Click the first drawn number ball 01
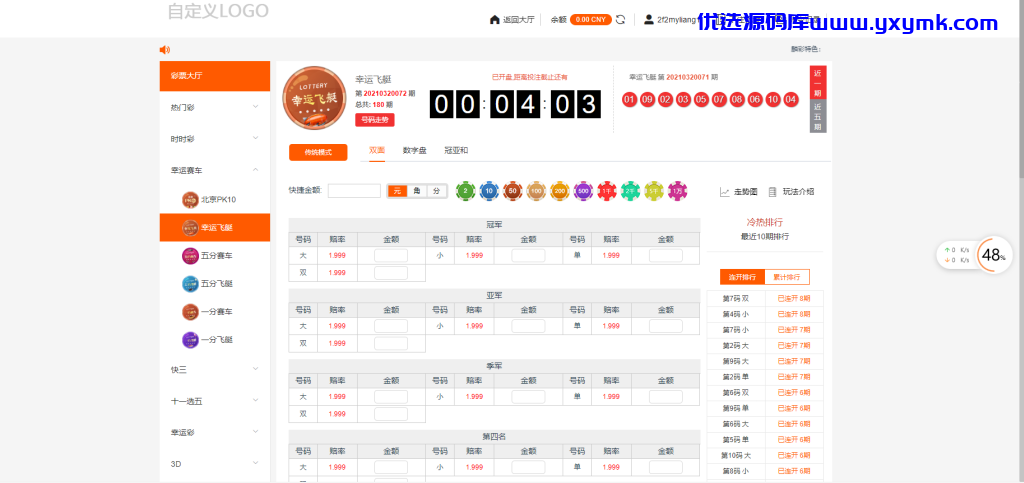This screenshot has width=1024, height=483. click(x=630, y=100)
